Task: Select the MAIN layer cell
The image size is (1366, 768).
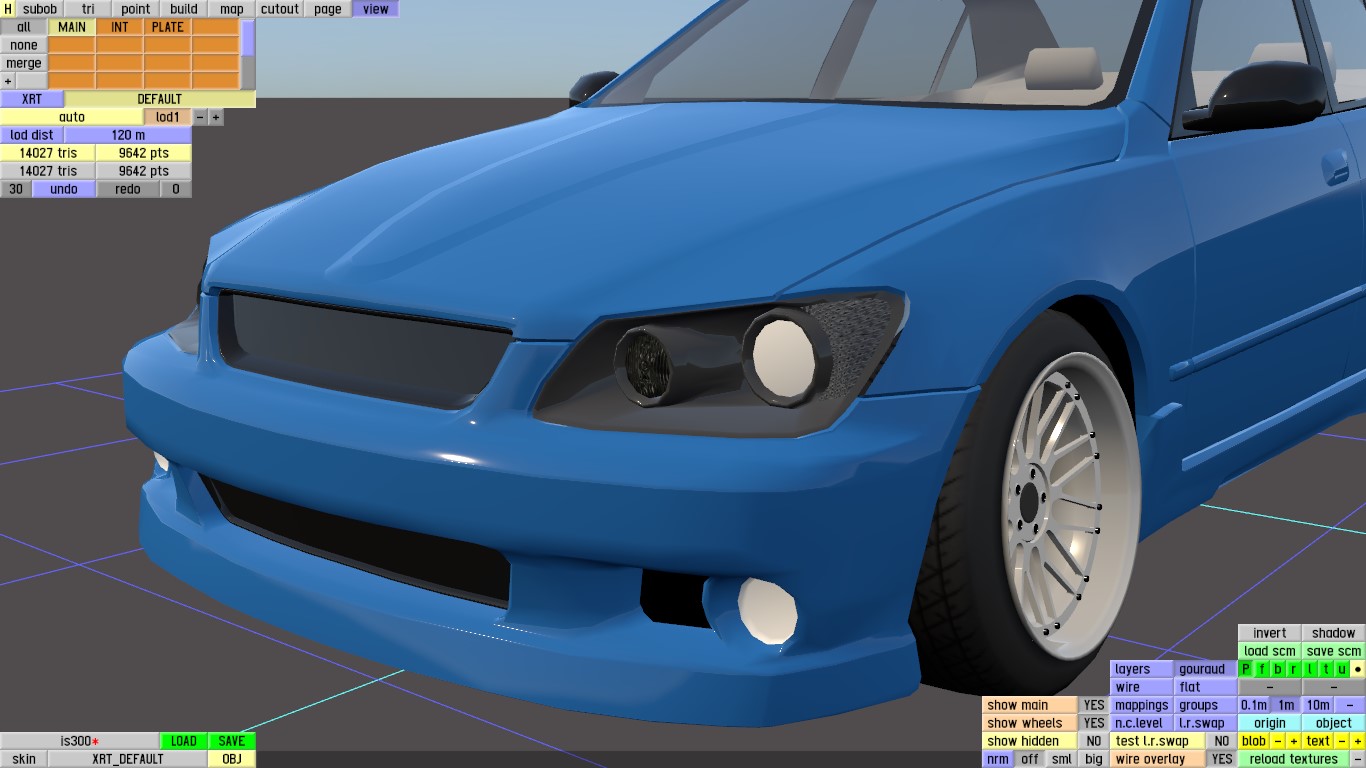Action: click(x=72, y=27)
